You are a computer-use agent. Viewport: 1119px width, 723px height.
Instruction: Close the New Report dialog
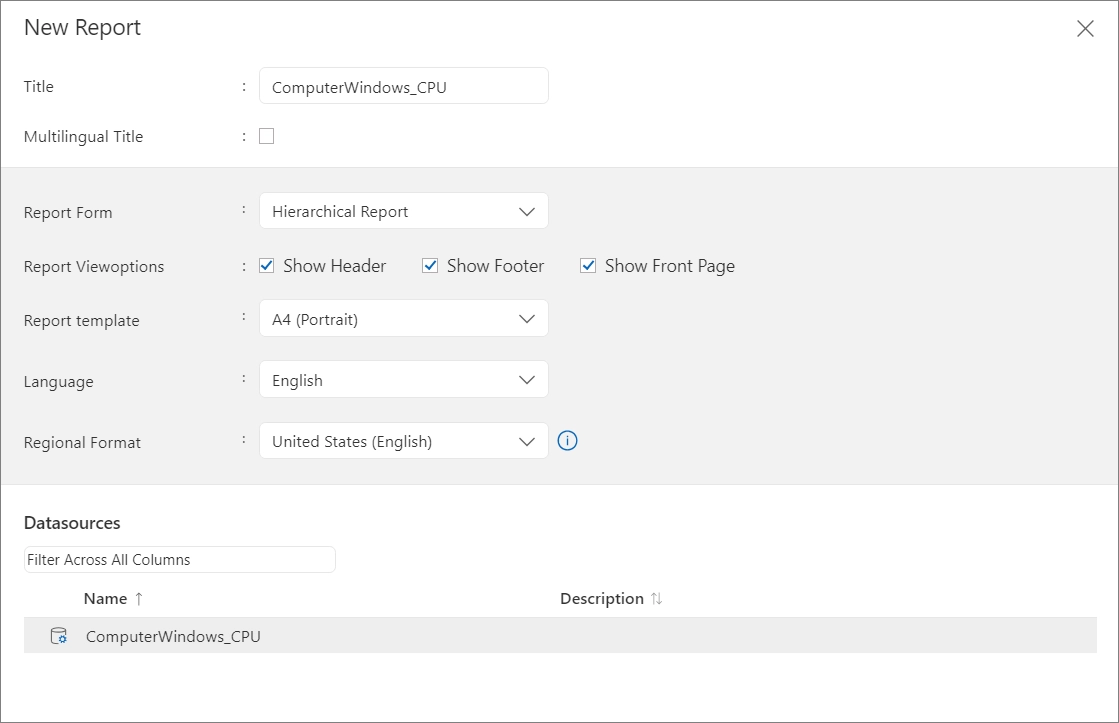(1085, 28)
